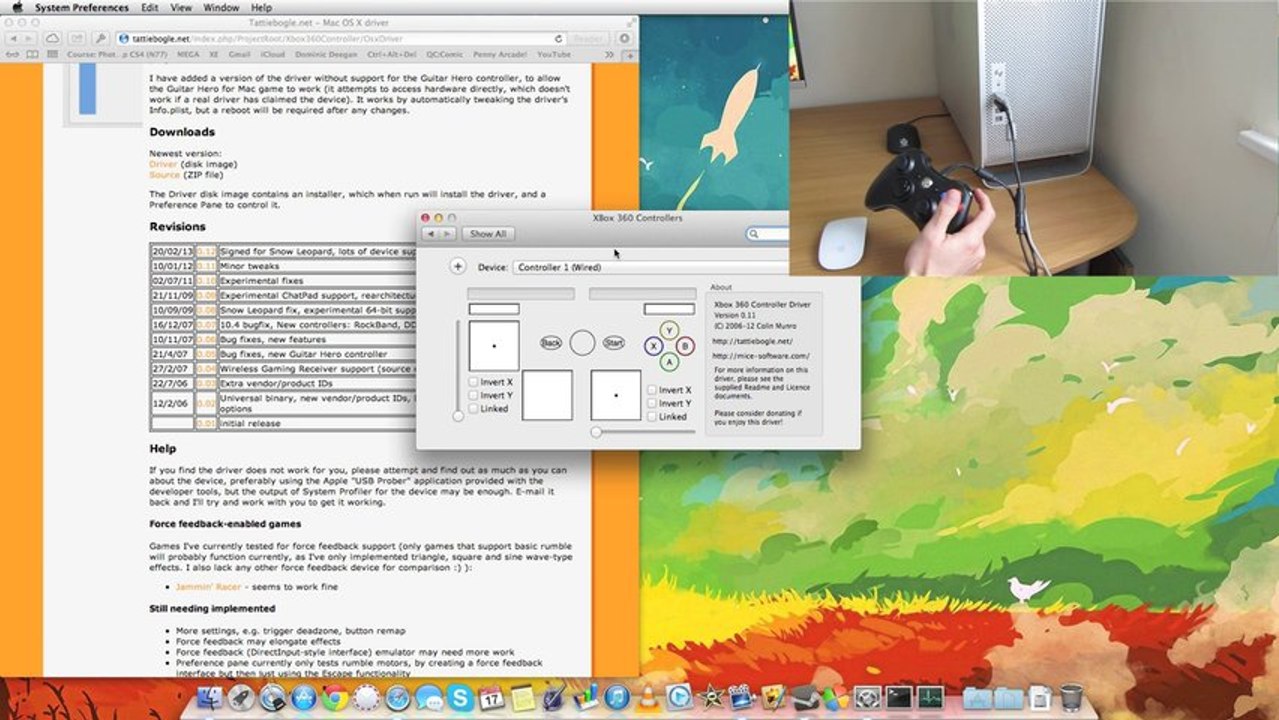Click the plus button beside Device
This screenshot has width=1279, height=720.
[457, 267]
